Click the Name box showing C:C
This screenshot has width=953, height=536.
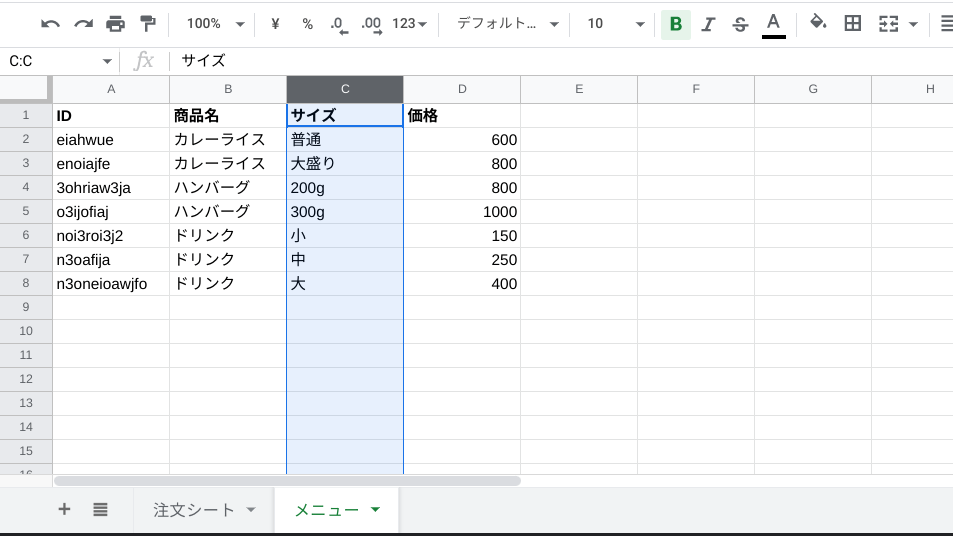(x=58, y=61)
